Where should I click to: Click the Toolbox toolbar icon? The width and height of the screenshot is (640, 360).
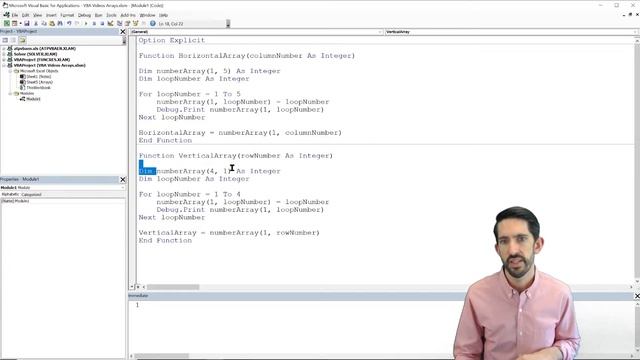(x=143, y=24)
